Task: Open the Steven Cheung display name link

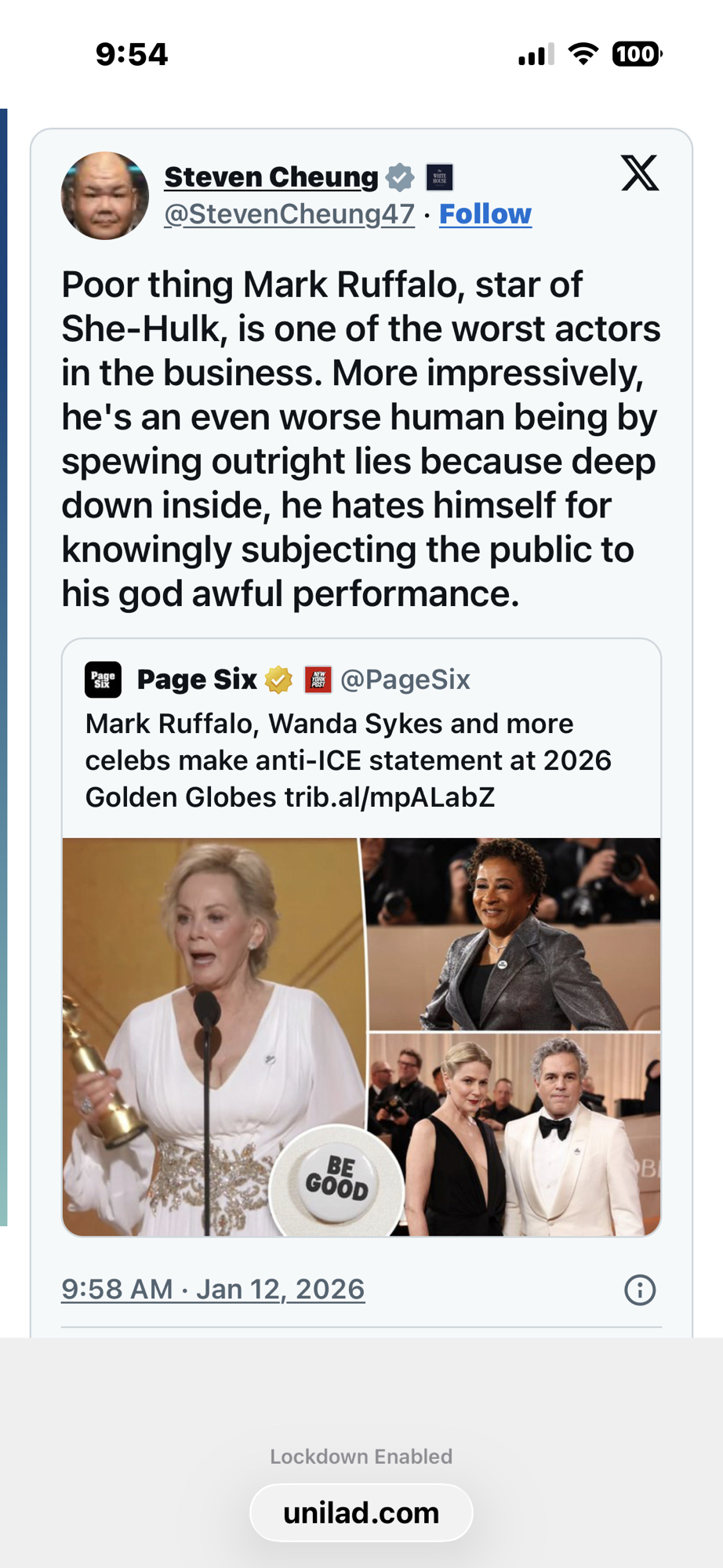Action: (x=271, y=177)
